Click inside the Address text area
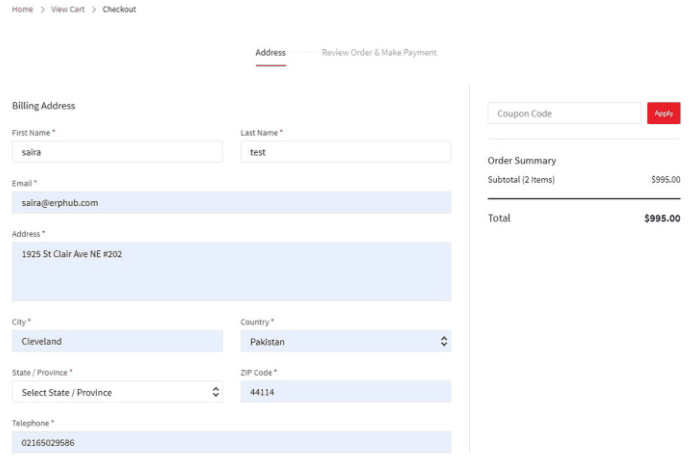Image resolution: width=692 pixels, height=456 pixels. pos(232,271)
